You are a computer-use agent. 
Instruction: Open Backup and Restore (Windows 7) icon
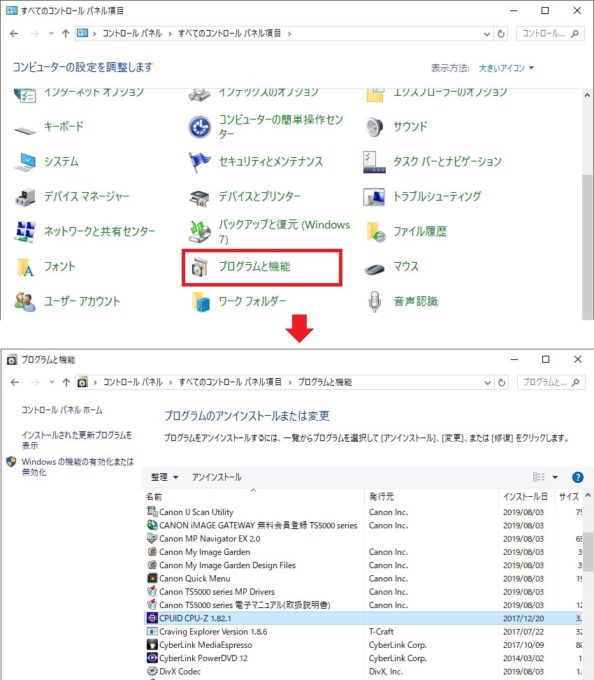point(200,232)
